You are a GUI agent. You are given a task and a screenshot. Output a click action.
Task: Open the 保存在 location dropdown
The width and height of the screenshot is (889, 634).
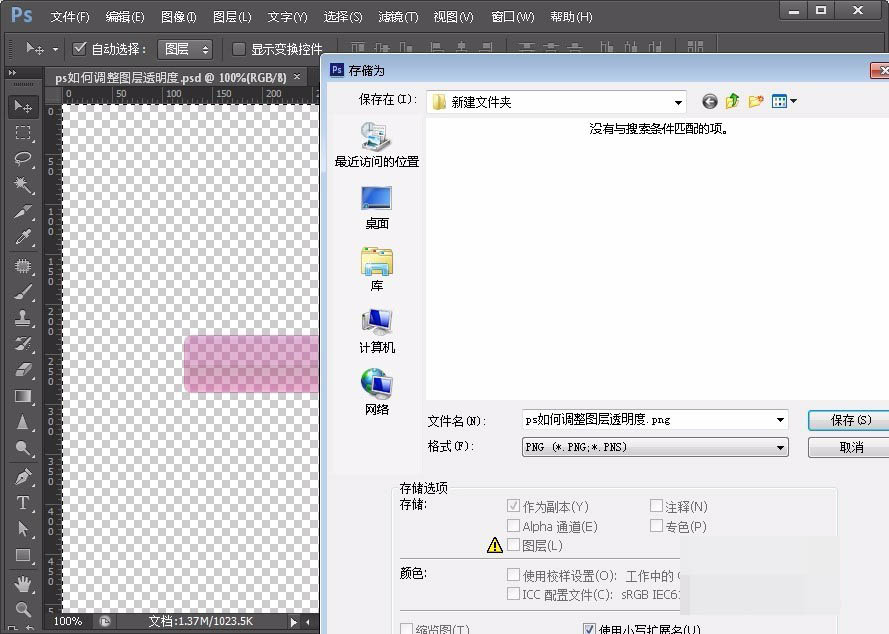pos(679,101)
